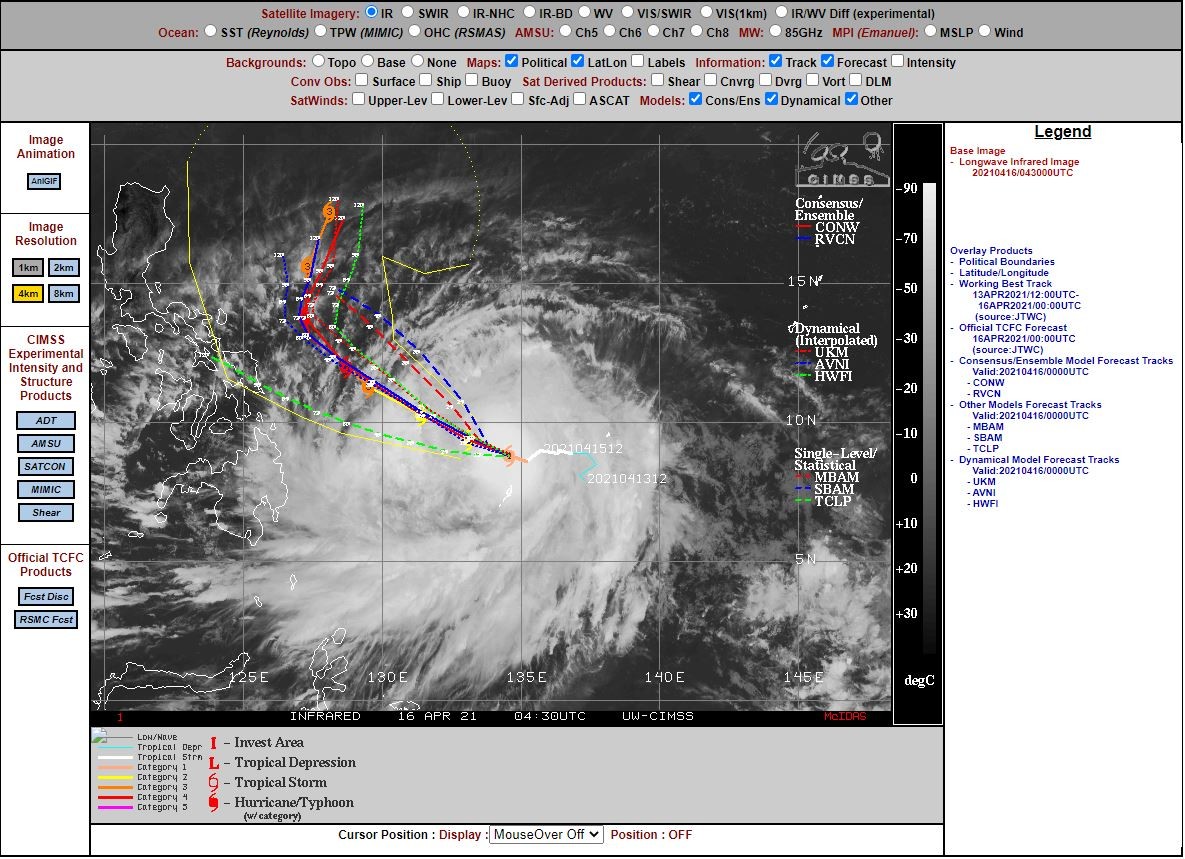Open the Fcst Disc product
This screenshot has width=1185, height=859.
point(46,596)
